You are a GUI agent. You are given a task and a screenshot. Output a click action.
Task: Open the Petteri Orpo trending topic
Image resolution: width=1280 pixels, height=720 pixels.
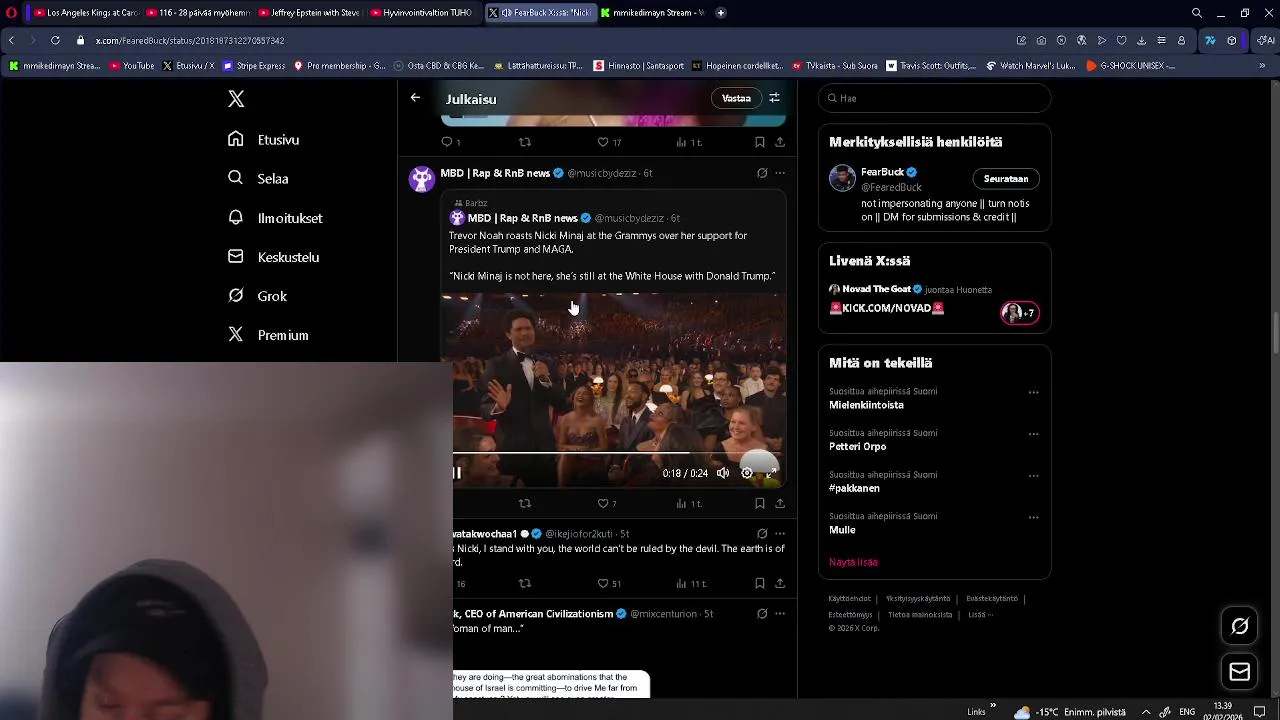click(x=857, y=447)
